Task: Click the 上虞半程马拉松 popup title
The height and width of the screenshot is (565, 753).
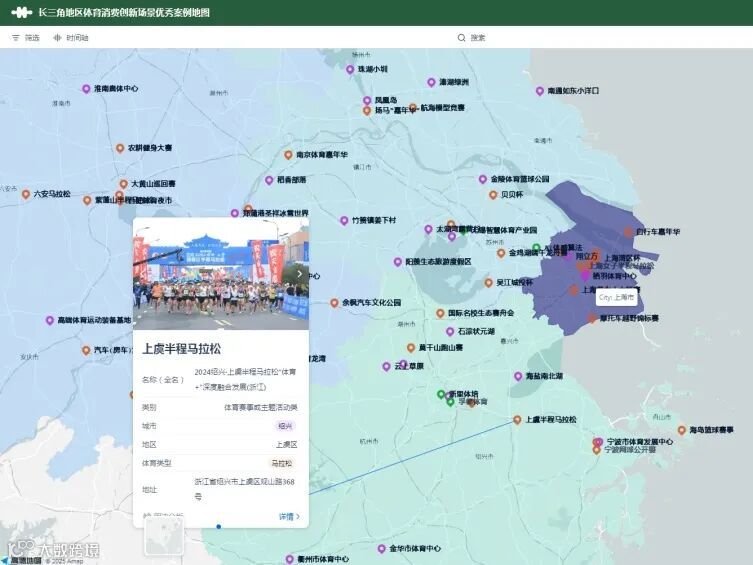Action: point(182,349)
